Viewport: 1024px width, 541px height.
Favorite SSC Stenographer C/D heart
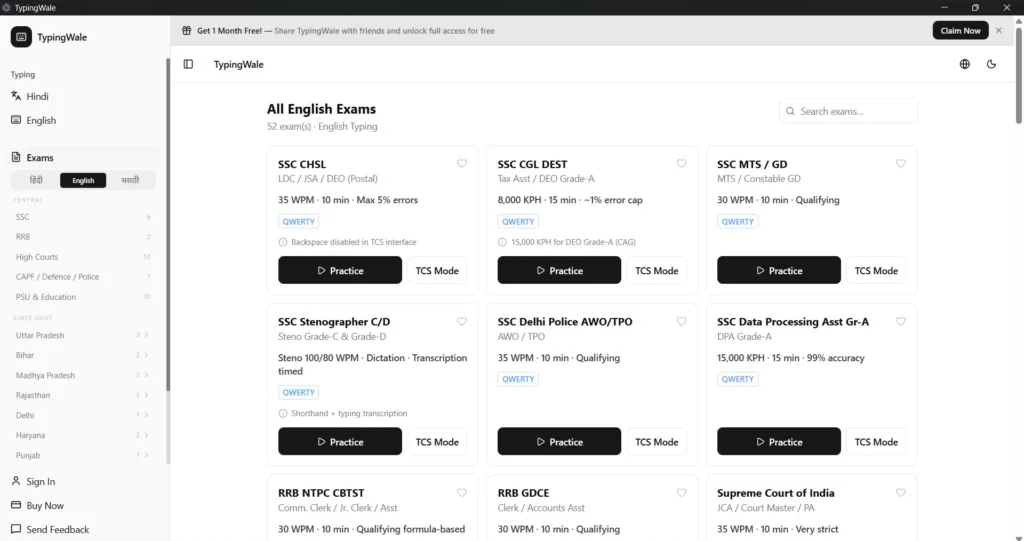coord(462,321)
